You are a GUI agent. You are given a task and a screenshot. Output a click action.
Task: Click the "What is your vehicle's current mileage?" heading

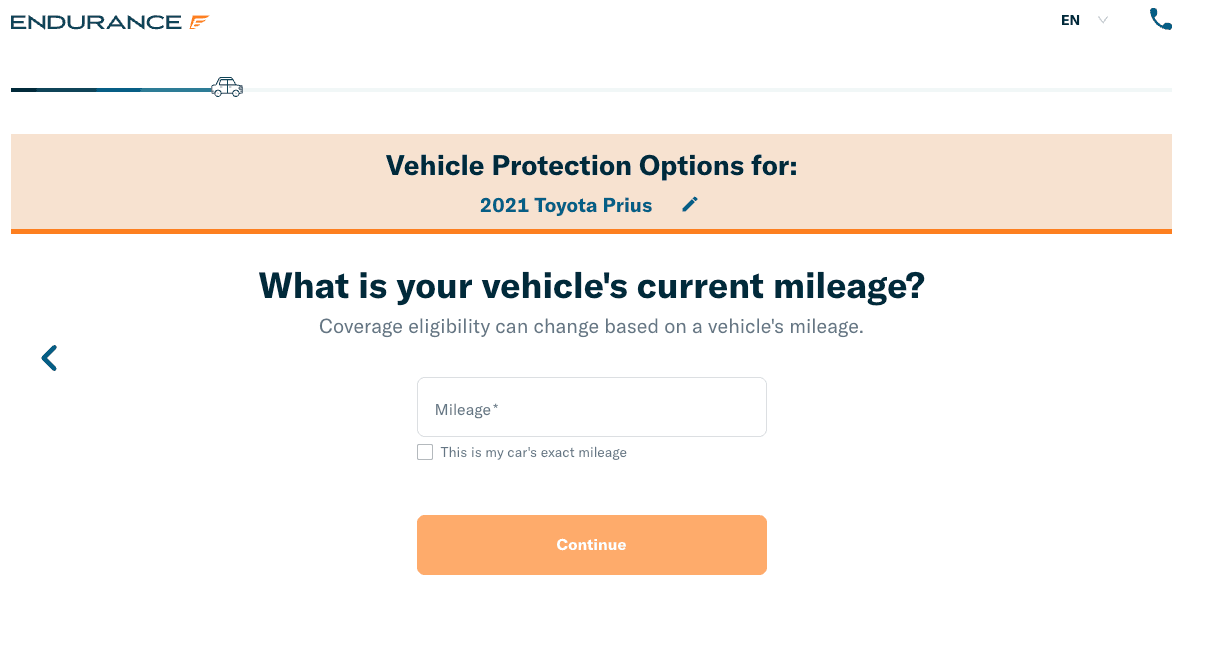(591, 286)
